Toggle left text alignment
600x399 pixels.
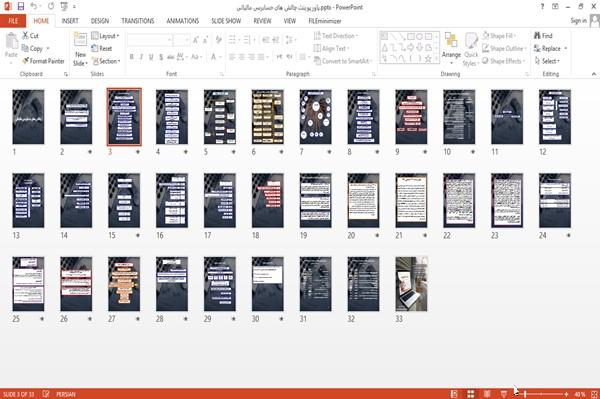[x=232, y=57]
